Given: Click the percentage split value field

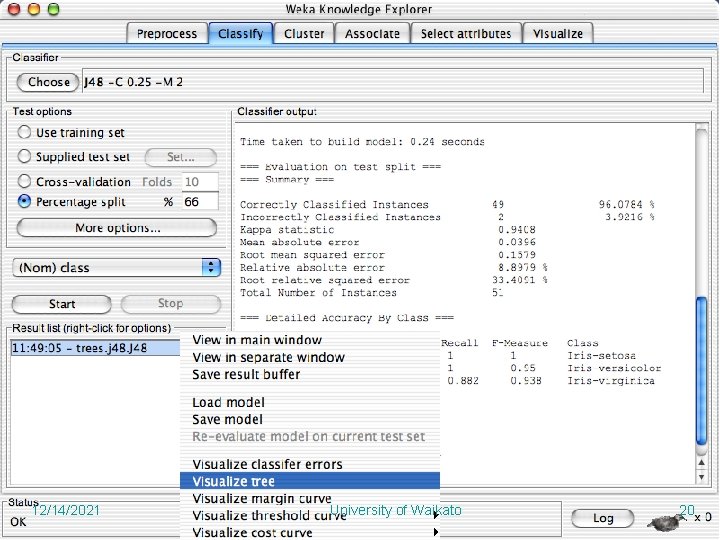Looking at the screenshot, I should point(200,202).
